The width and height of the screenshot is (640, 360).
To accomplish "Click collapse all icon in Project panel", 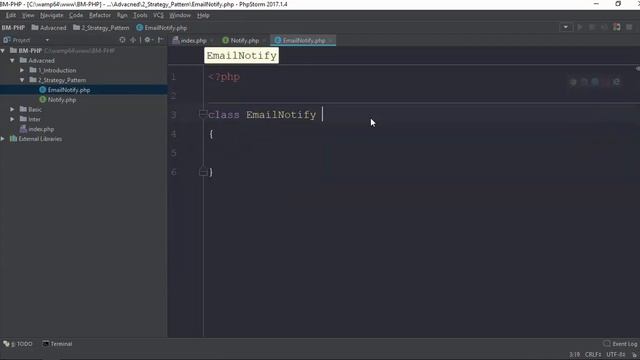I will [133, 40].
